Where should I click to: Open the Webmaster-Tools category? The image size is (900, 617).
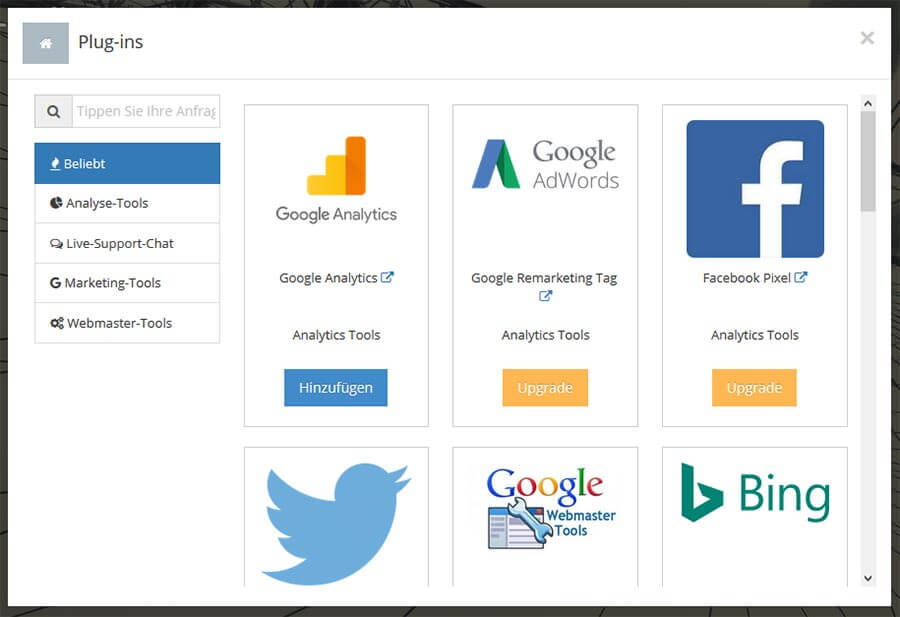click(x=127, y=323)
